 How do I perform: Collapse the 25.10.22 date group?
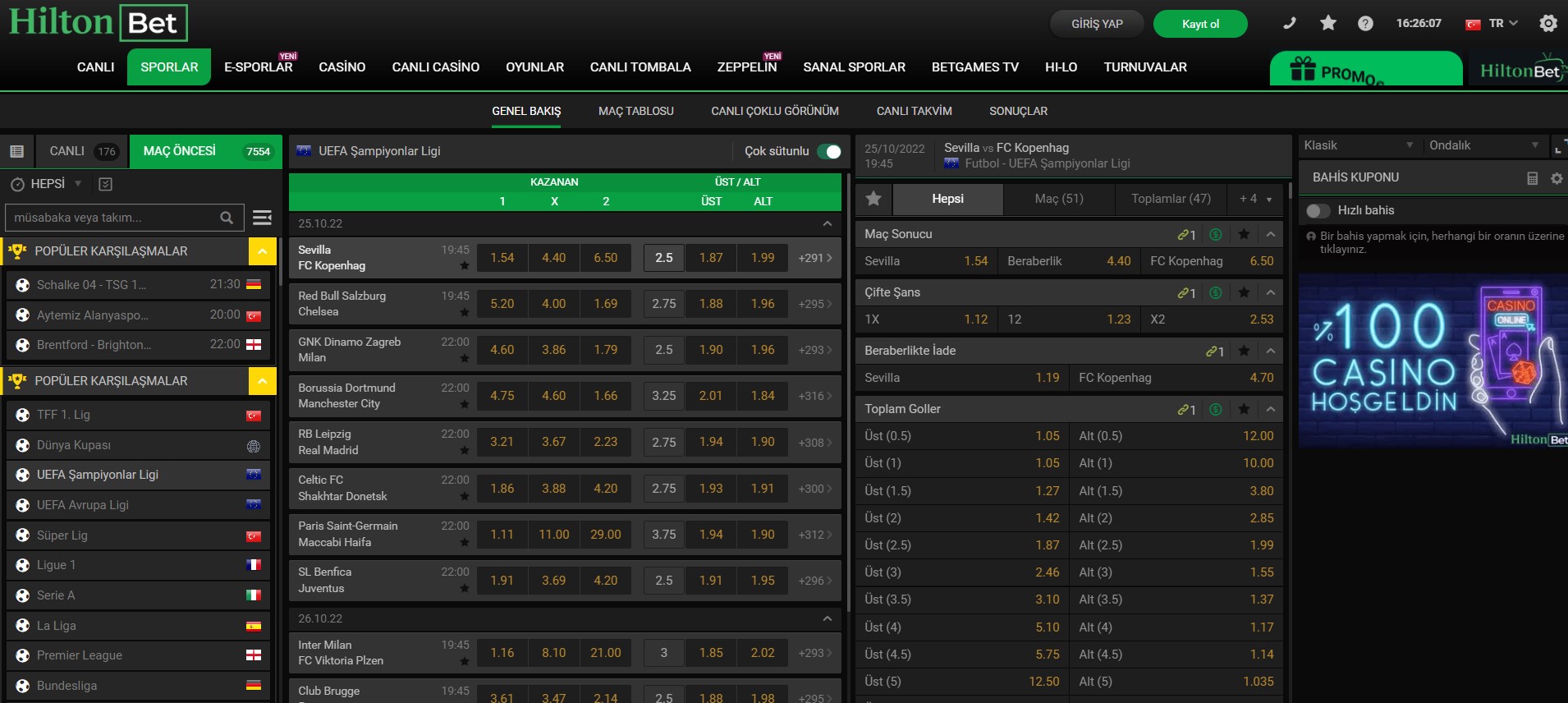[x=827, y=223]
